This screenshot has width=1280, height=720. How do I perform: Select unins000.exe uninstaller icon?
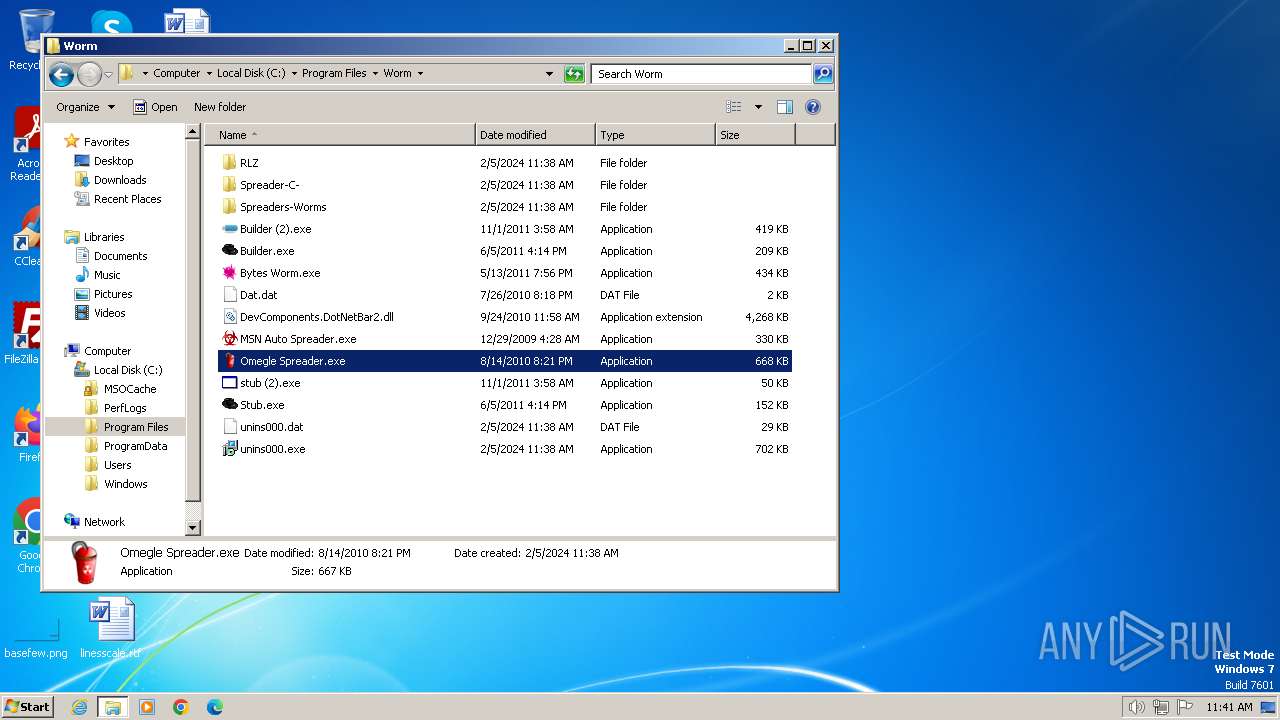pyautogui.click(x=229, y=449)
